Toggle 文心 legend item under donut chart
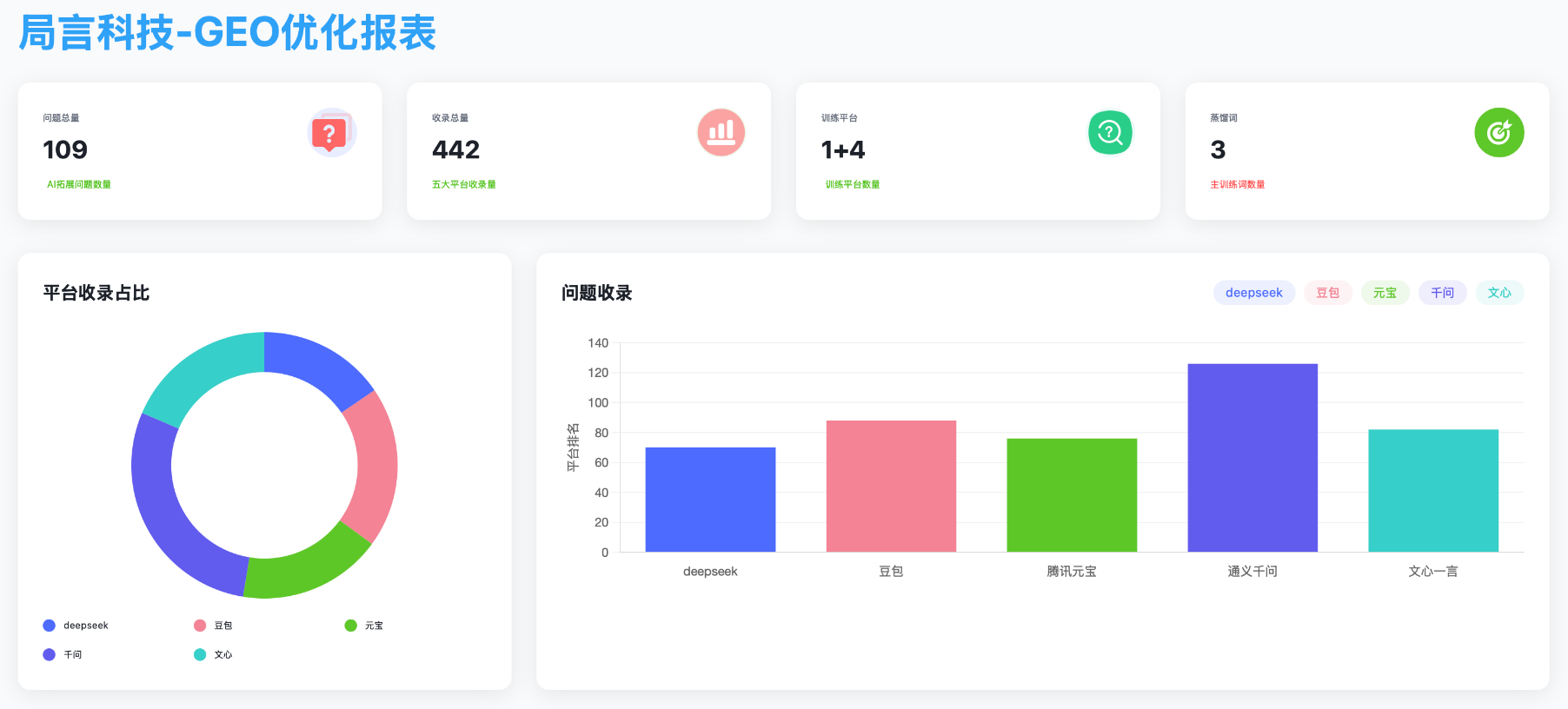This screenshot has height=709, width=1568. 213,654
